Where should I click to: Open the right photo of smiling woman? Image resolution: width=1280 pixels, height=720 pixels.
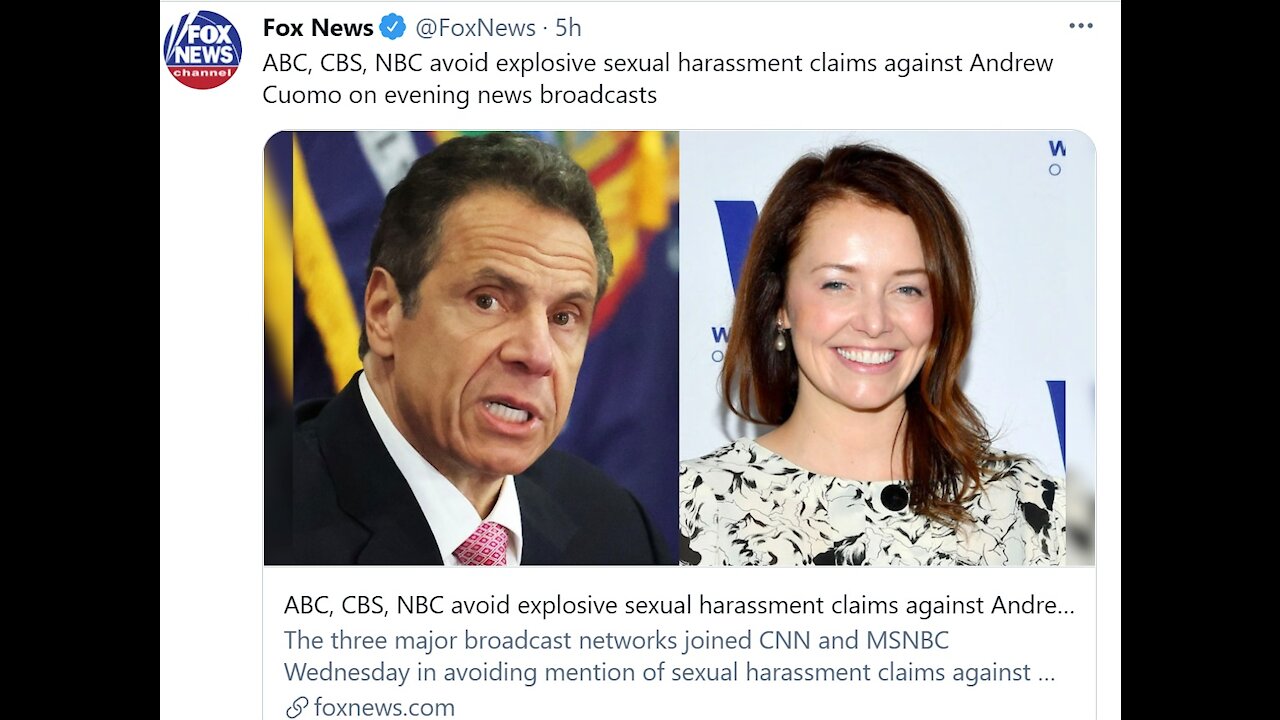pos(887,348)
